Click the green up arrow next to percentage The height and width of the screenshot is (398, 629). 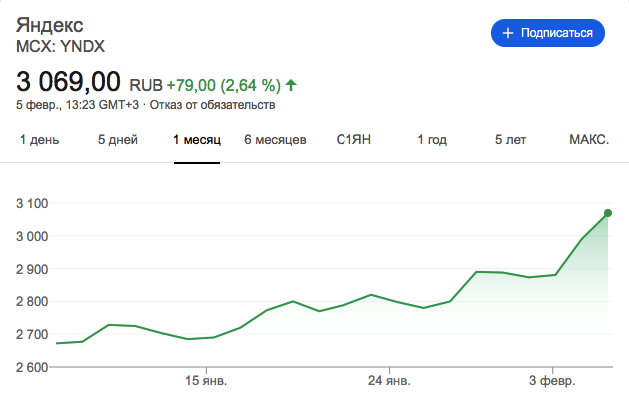[291, 85]
